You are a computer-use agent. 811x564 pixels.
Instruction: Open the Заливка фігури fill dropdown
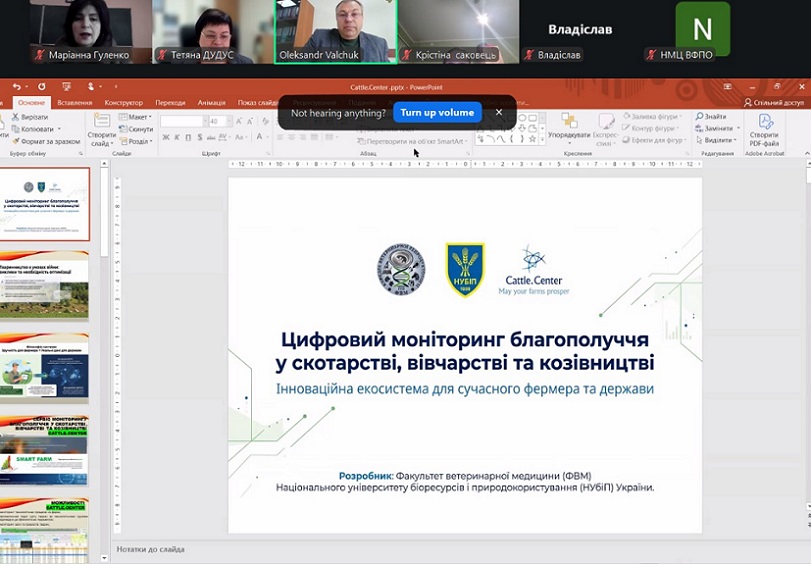coord(653,116)
